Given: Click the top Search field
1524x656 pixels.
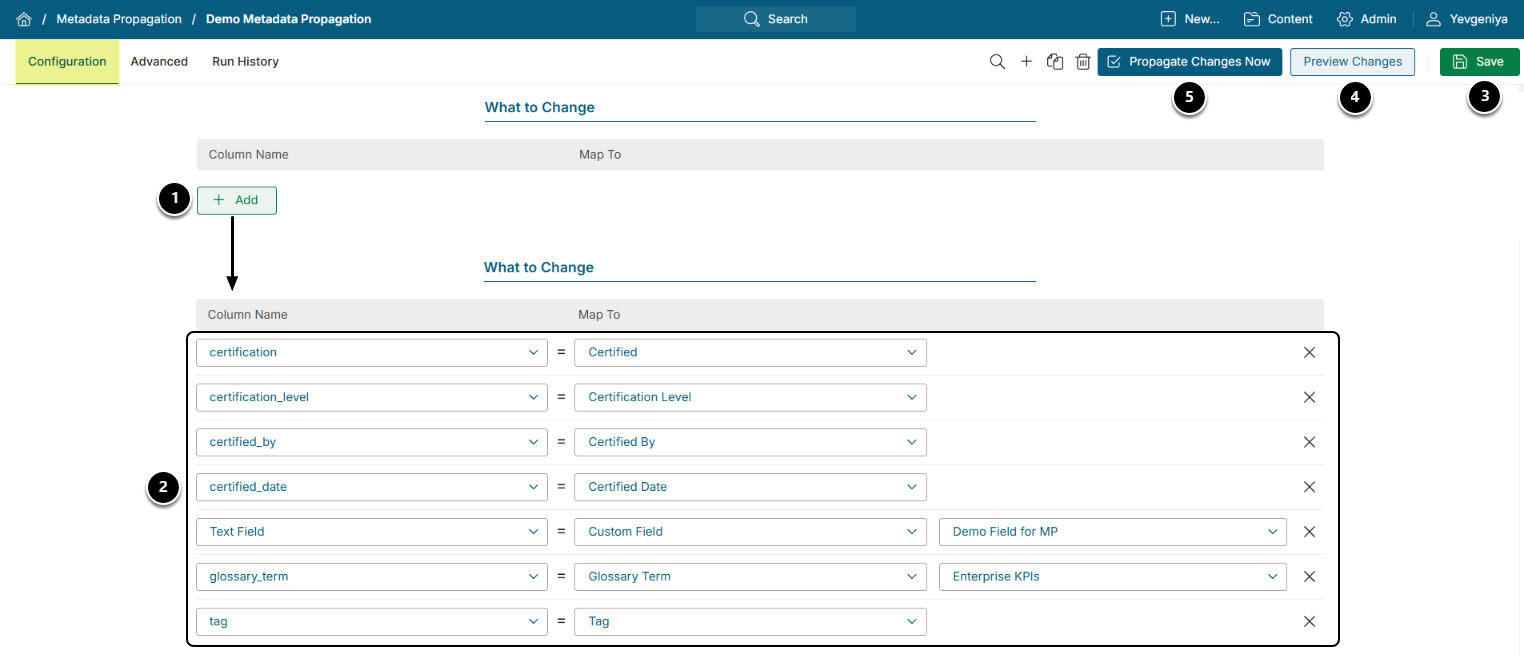Looking at the screenshot, I should pyautogui.click(x=776, y=19).
